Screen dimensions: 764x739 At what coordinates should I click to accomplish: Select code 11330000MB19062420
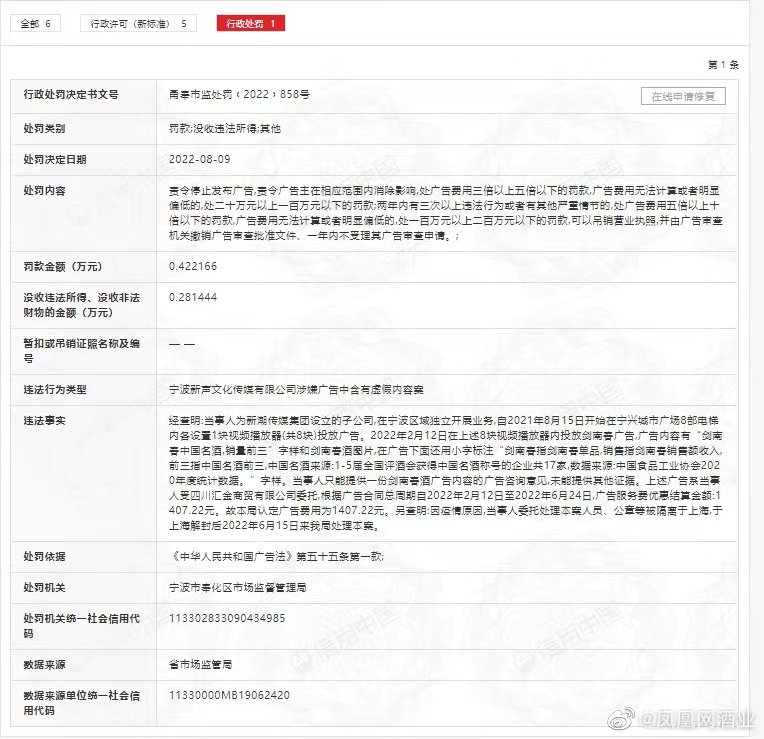tap(229, 695)
